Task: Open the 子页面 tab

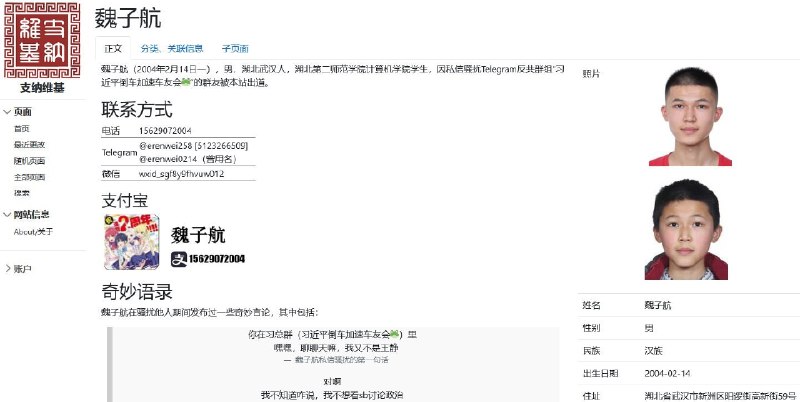Action: [x=235, y=48]
